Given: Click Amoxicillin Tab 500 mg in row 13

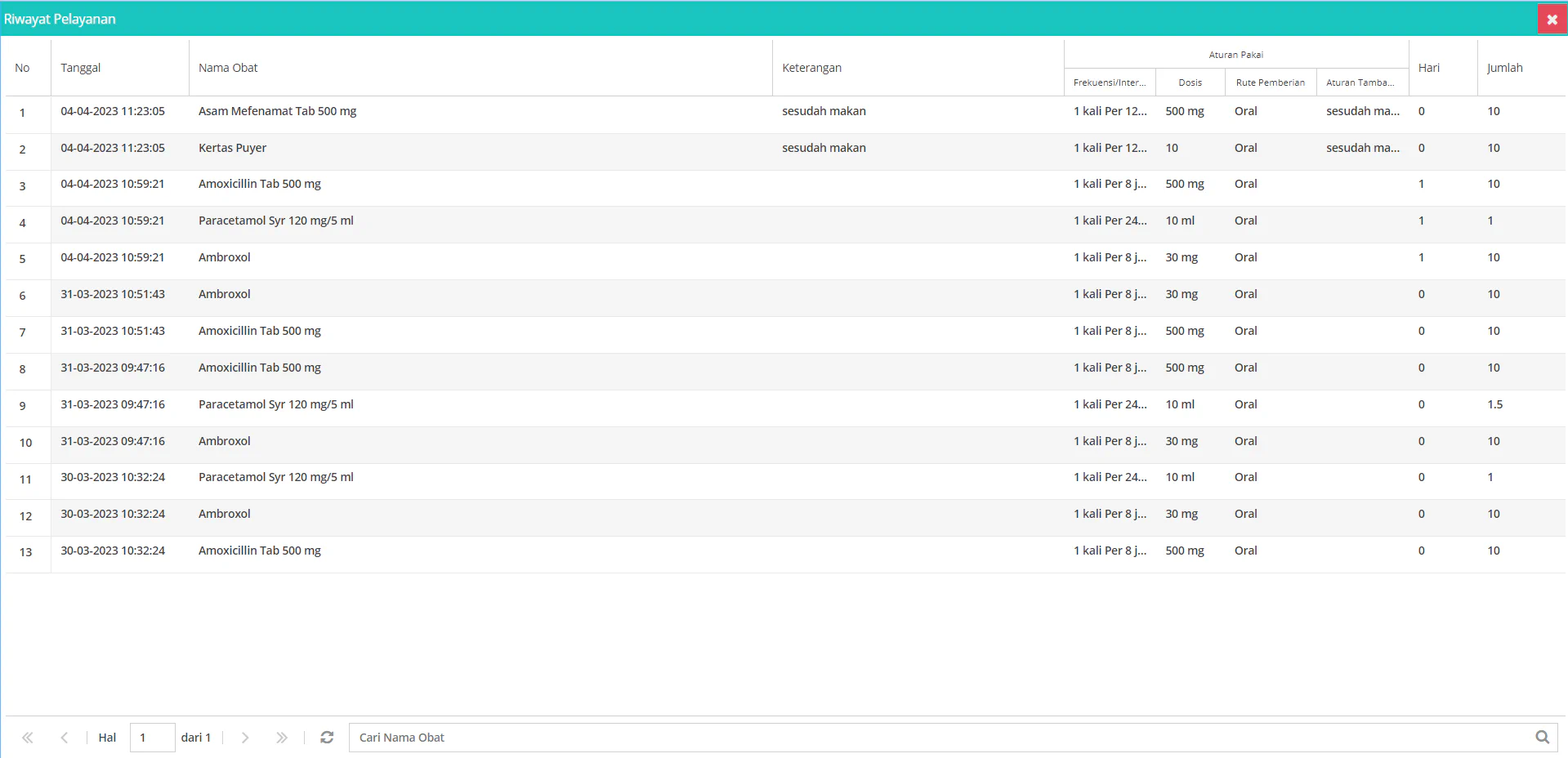Looking at the screenshot, I should pyautogui.click(x=260, y=551).
